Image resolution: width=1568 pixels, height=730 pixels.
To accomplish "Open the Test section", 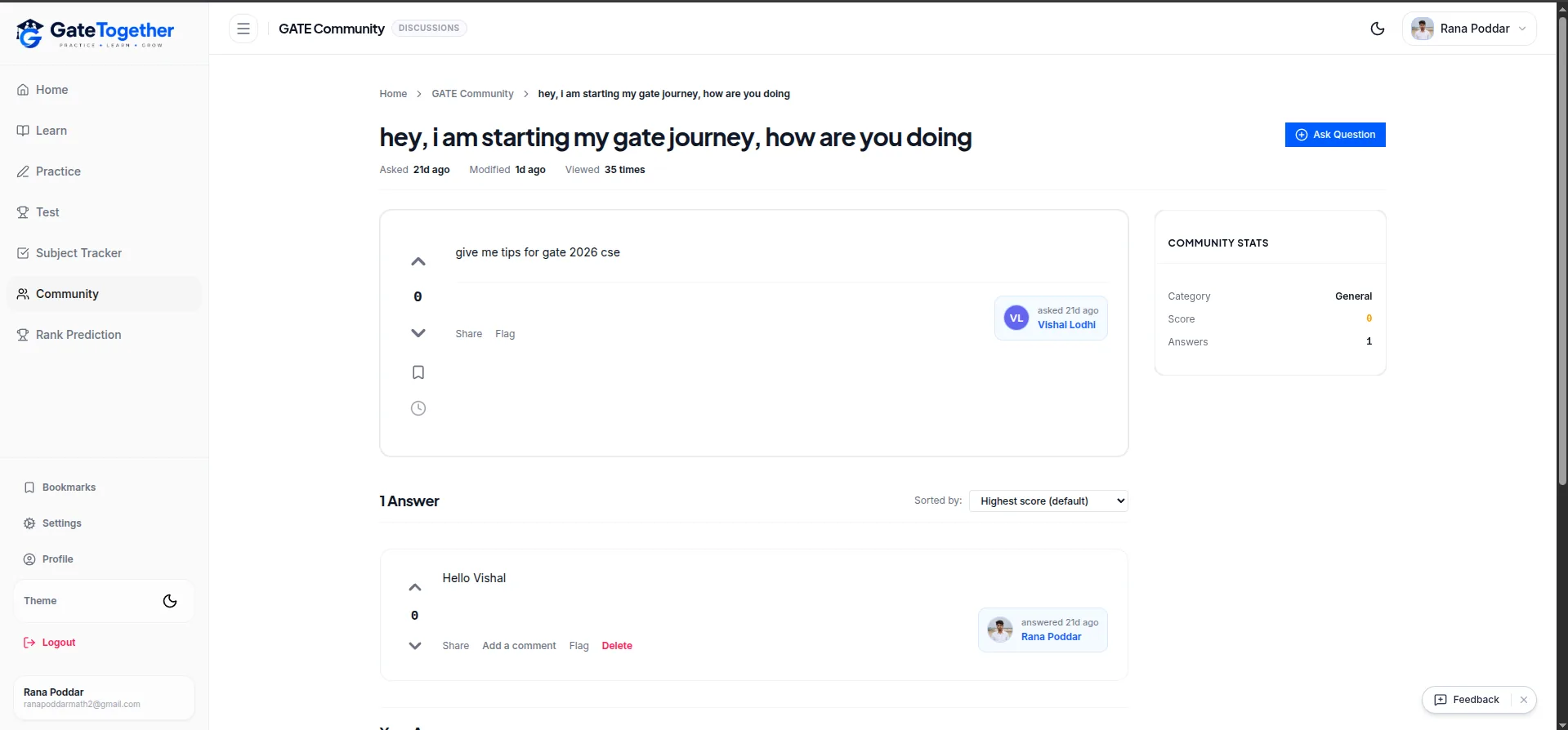I will click(104, 212).
